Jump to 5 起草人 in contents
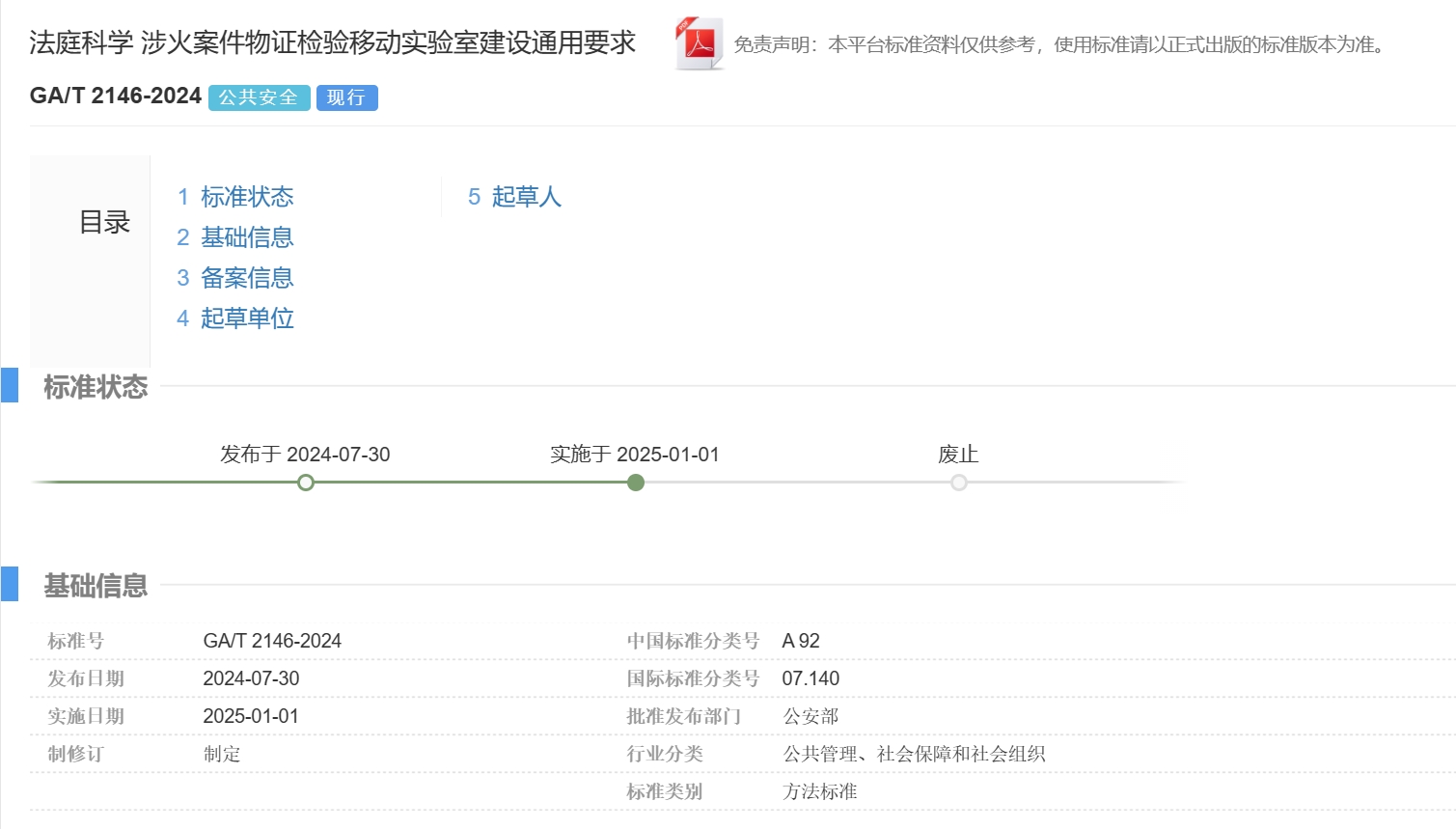1456x829 pixels. click(514, 197)
